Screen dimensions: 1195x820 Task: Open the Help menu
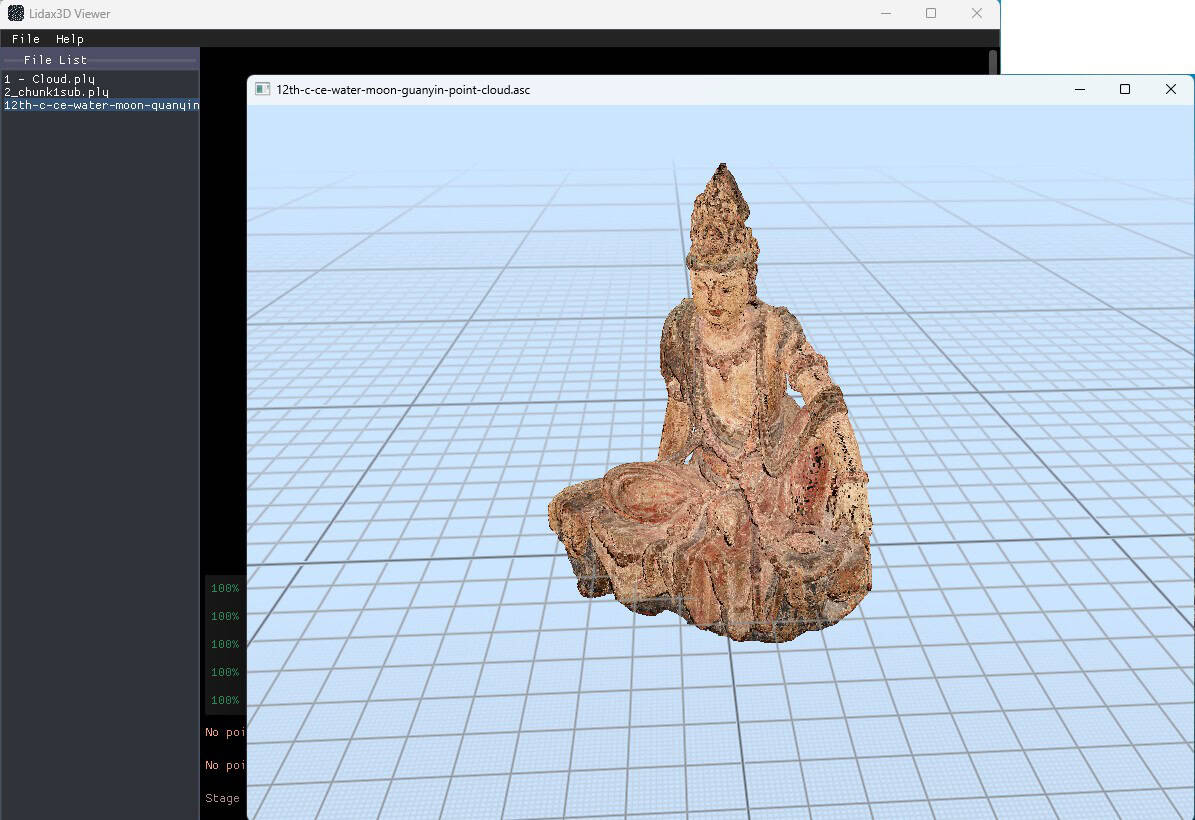70,39
